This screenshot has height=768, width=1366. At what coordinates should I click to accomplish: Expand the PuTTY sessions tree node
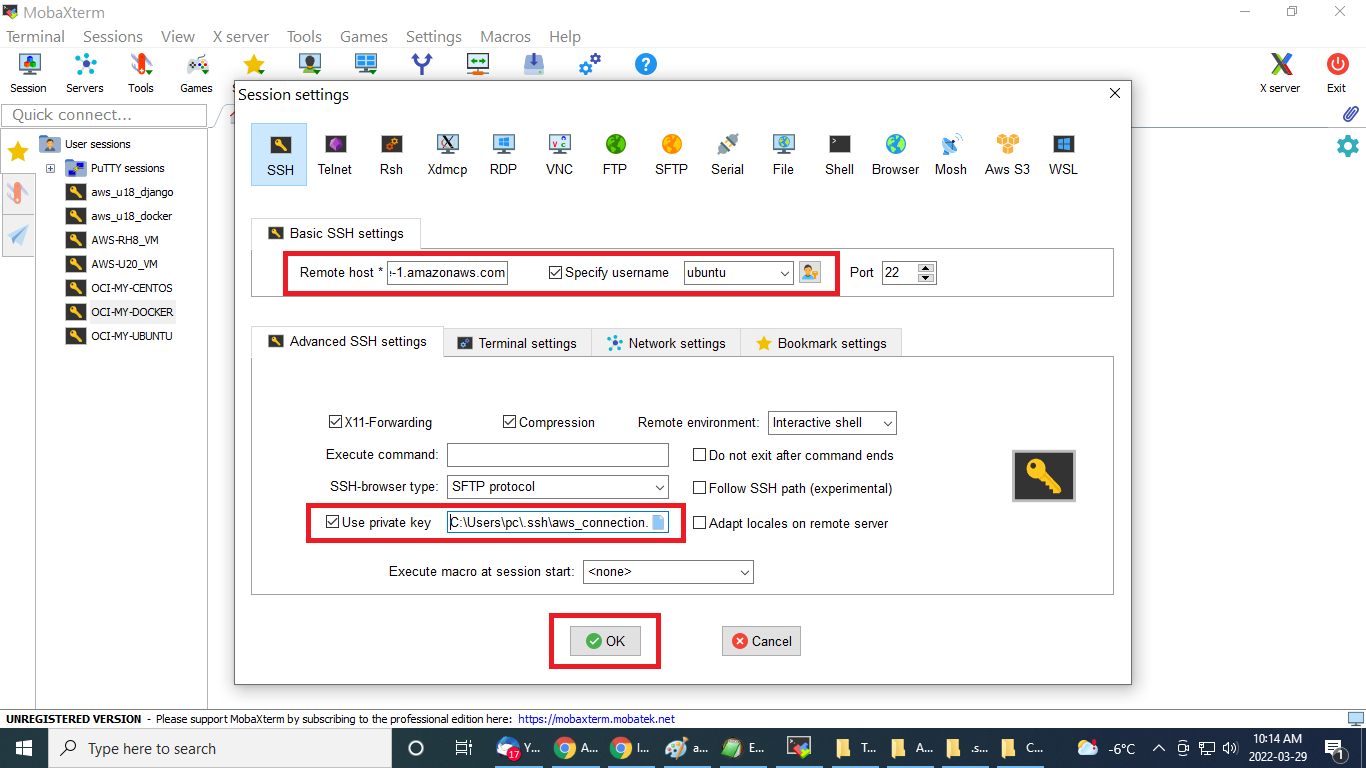pos(50,168)
